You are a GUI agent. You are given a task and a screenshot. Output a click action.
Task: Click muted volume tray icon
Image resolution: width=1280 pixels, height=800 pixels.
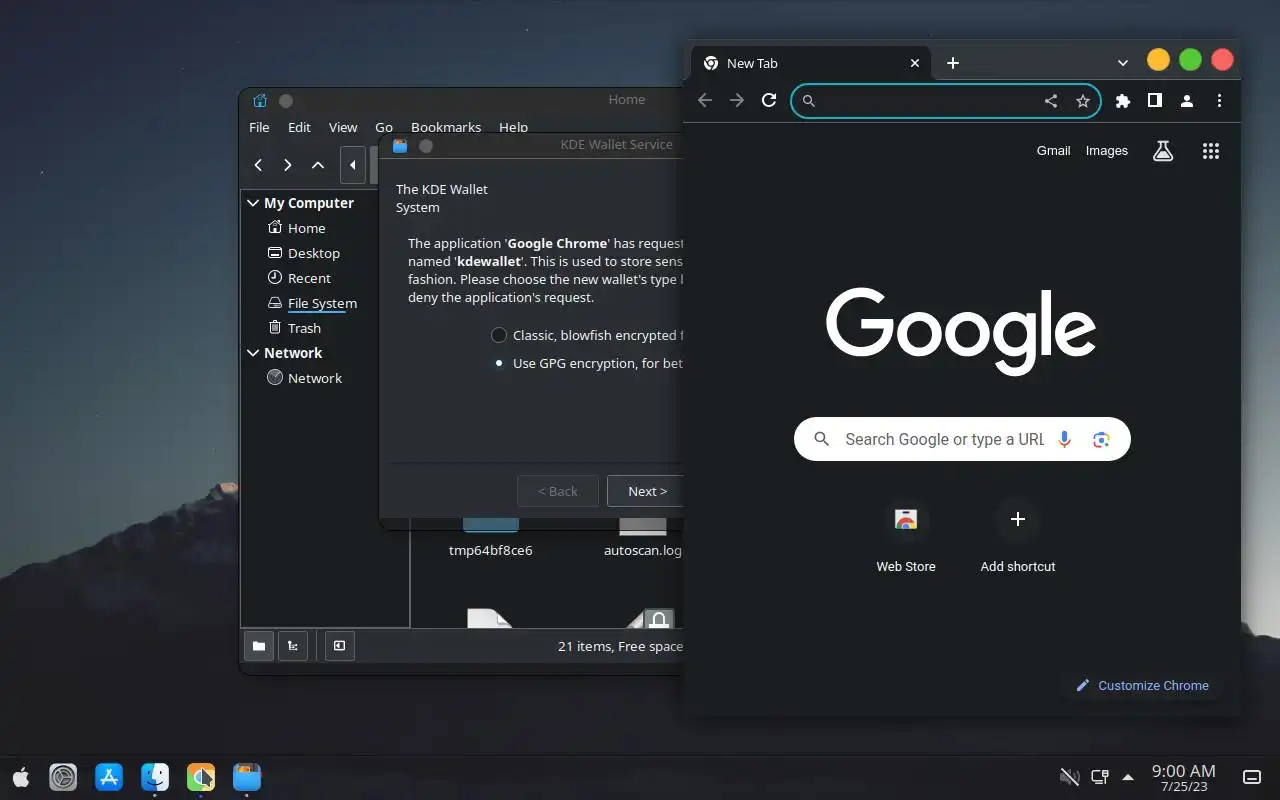1069,776
